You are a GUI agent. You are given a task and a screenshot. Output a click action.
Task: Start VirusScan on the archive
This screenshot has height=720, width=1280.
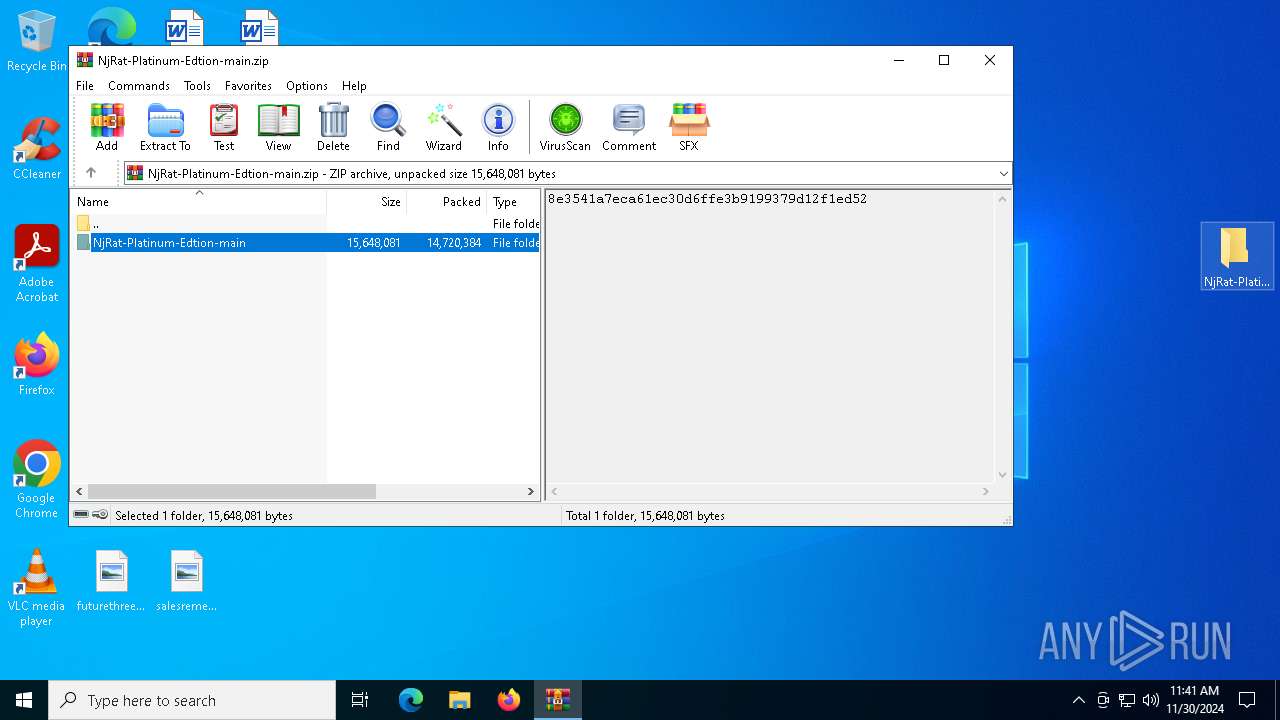coord(565,127)
